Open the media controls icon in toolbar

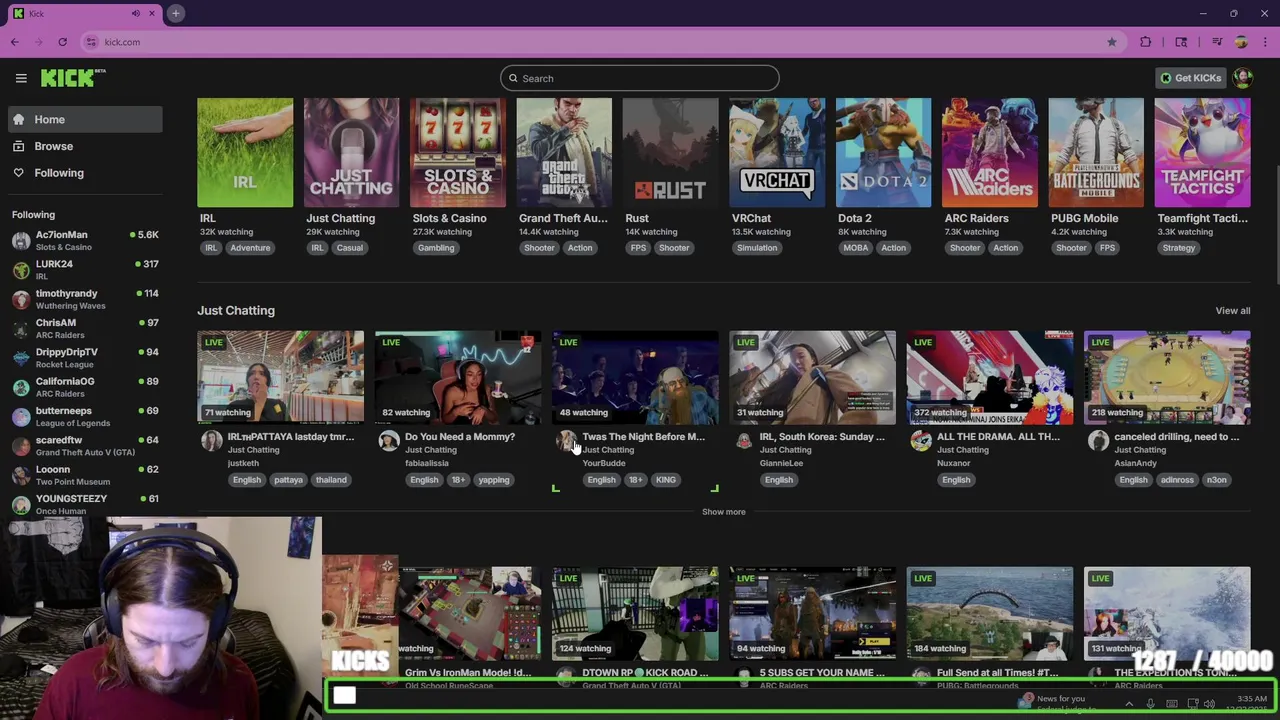[1217, 42]
